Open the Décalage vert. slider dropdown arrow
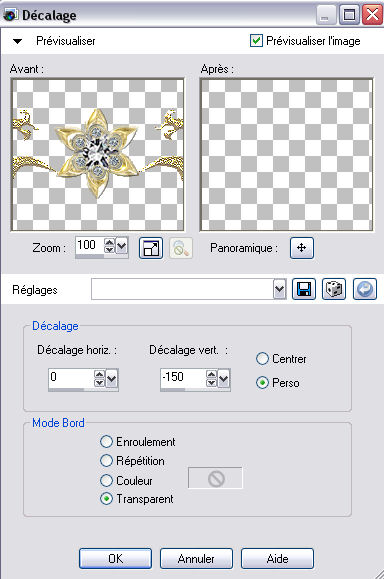The image size is (384, 579). click(x=224, y=378)
